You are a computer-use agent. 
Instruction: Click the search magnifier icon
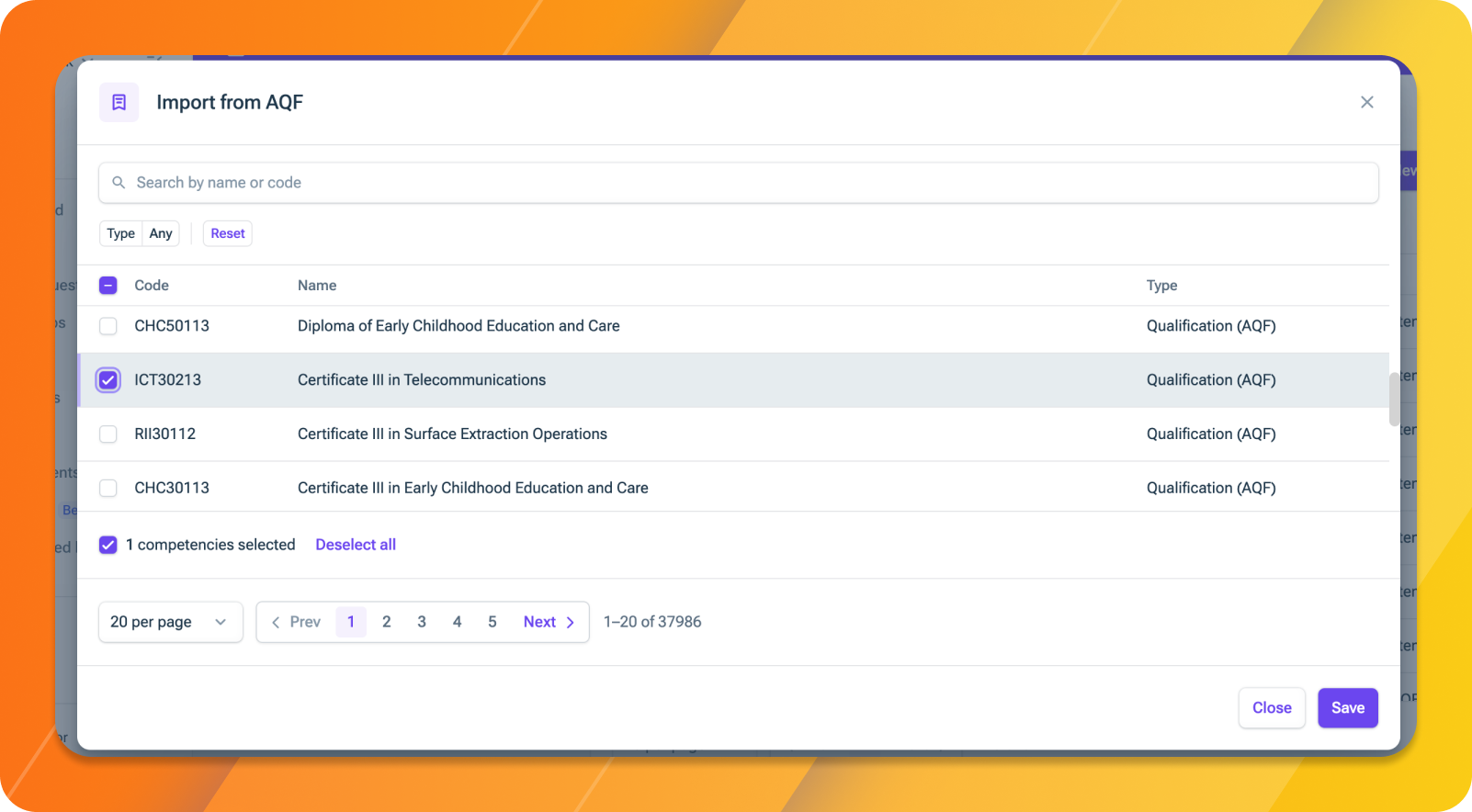tap(119, 183)
